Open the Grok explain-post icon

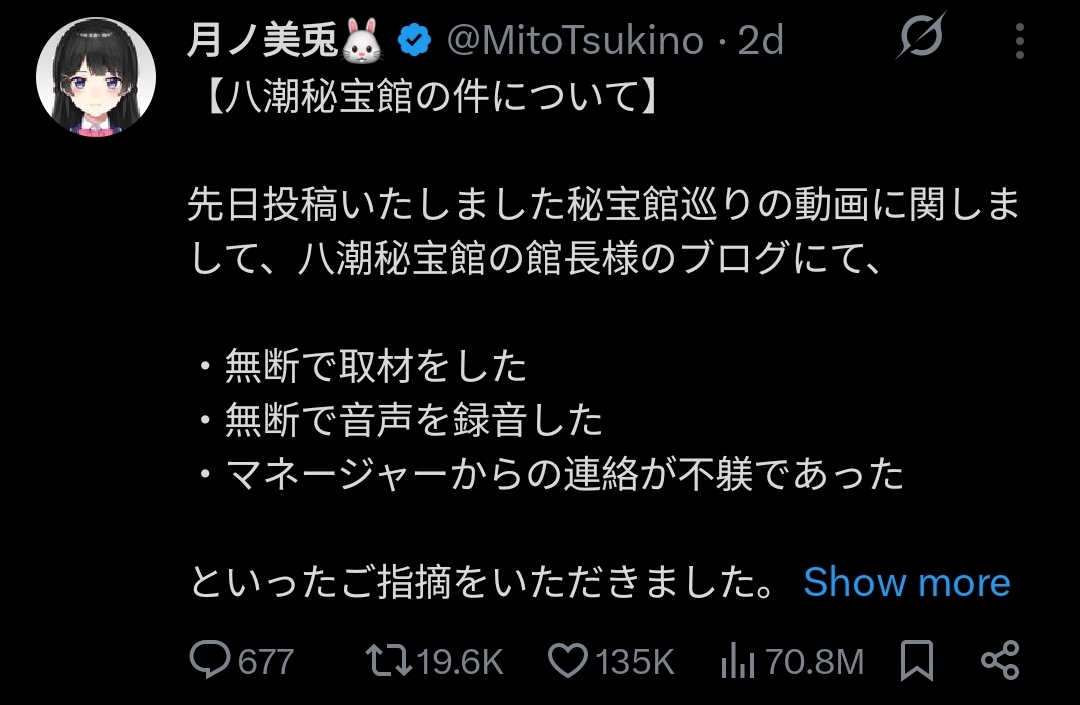tap(920, 41)
